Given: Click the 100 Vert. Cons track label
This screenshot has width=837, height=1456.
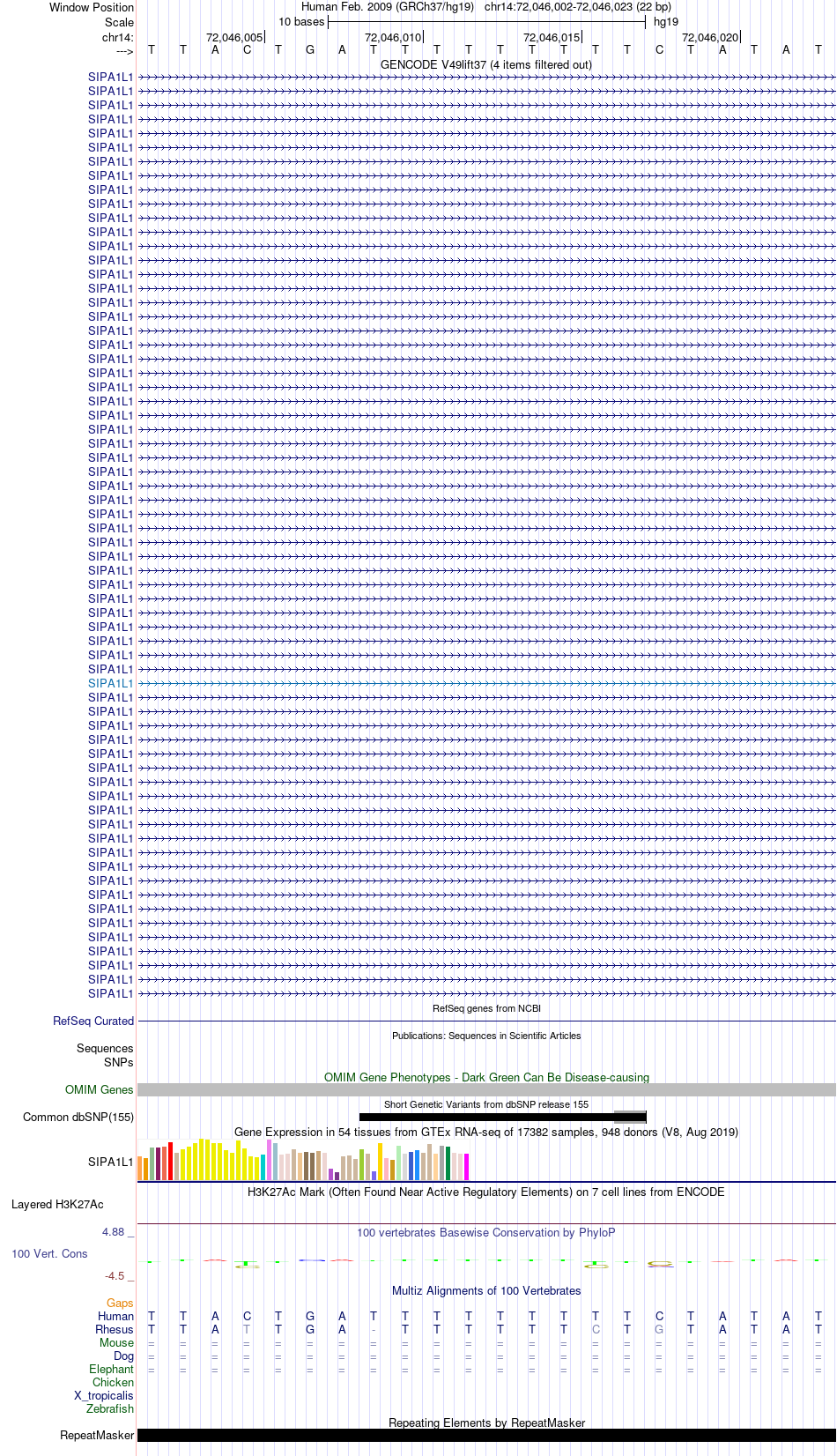Looking at the screenshot, I should pyautogui.click(x=49, y=1253).
